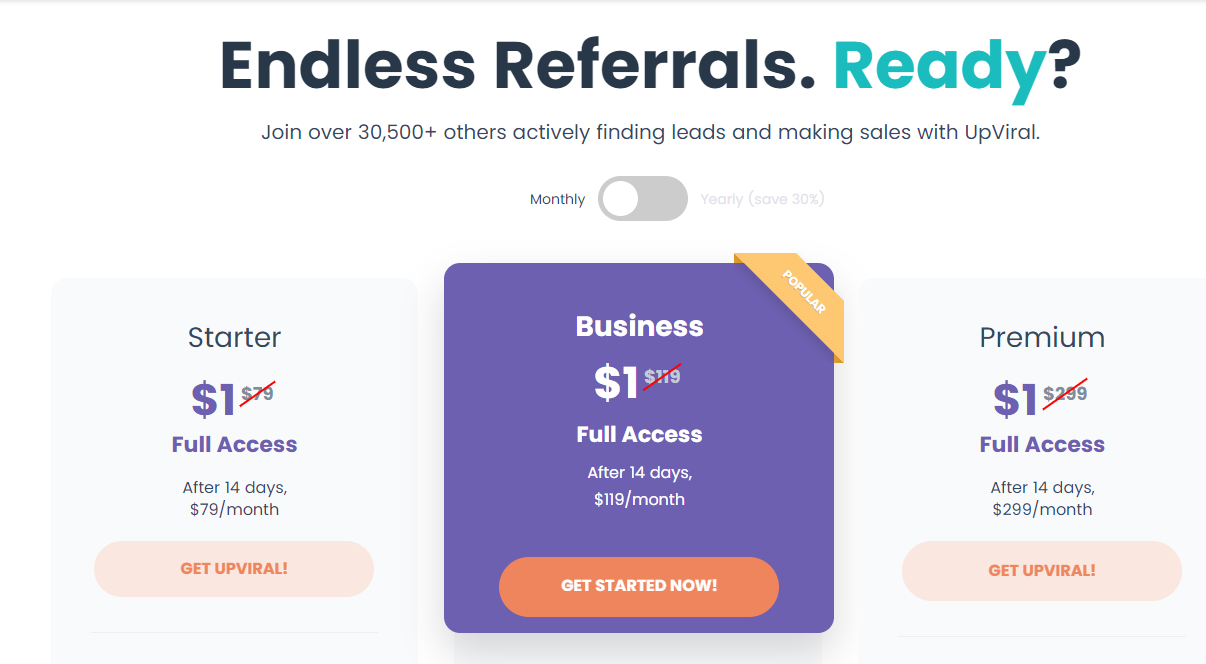Click Full Access text in Starter card

click(x=234, y=445)
